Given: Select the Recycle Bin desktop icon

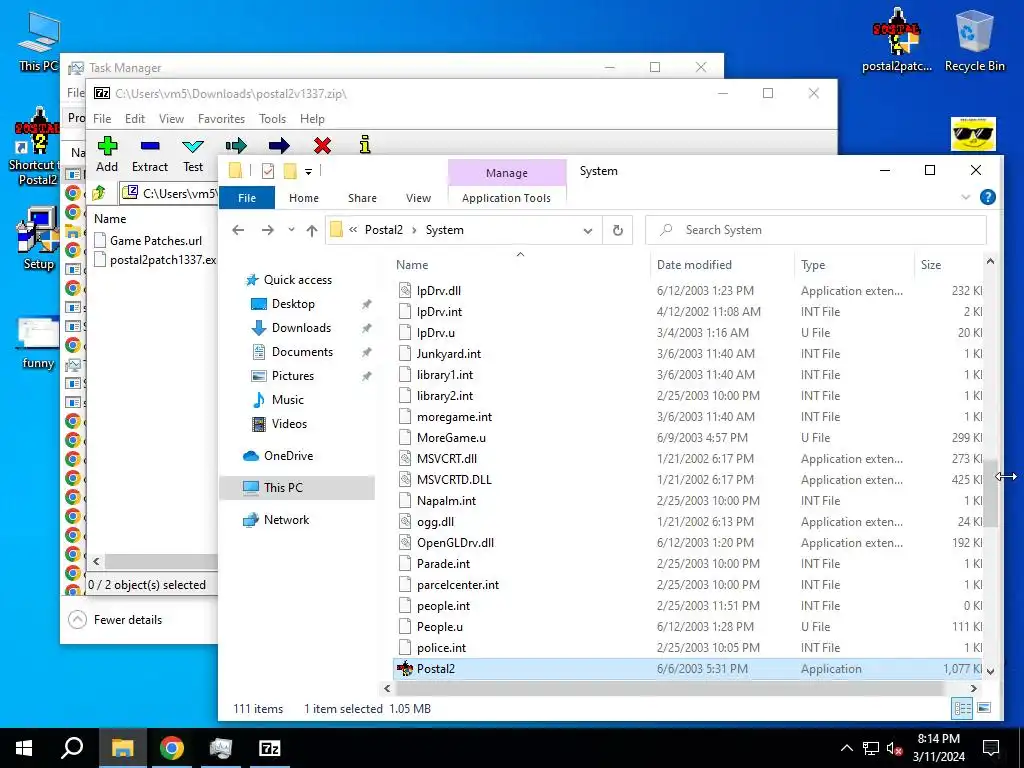Looking at the screenshot, I should (x=974, y=40).
